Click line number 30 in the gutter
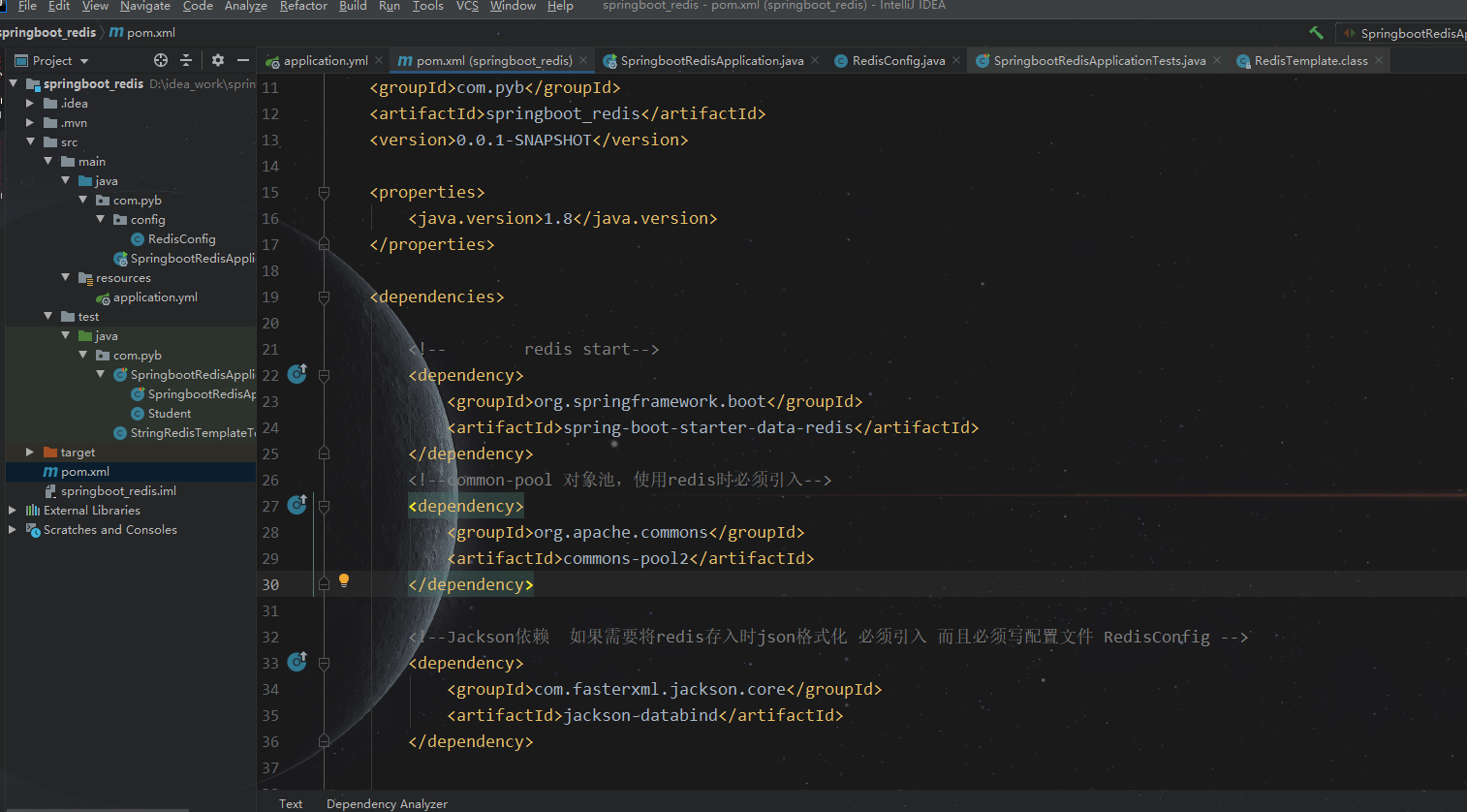The height and width of the screenshot is (812, 1467). click(270, 584)
